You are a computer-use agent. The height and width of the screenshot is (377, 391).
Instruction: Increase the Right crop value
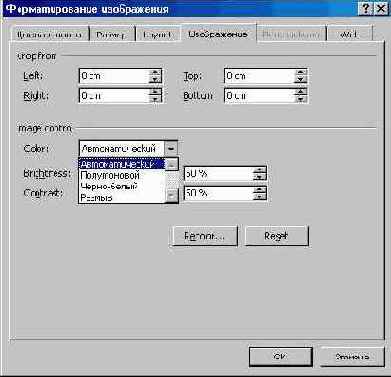point(155,92)
